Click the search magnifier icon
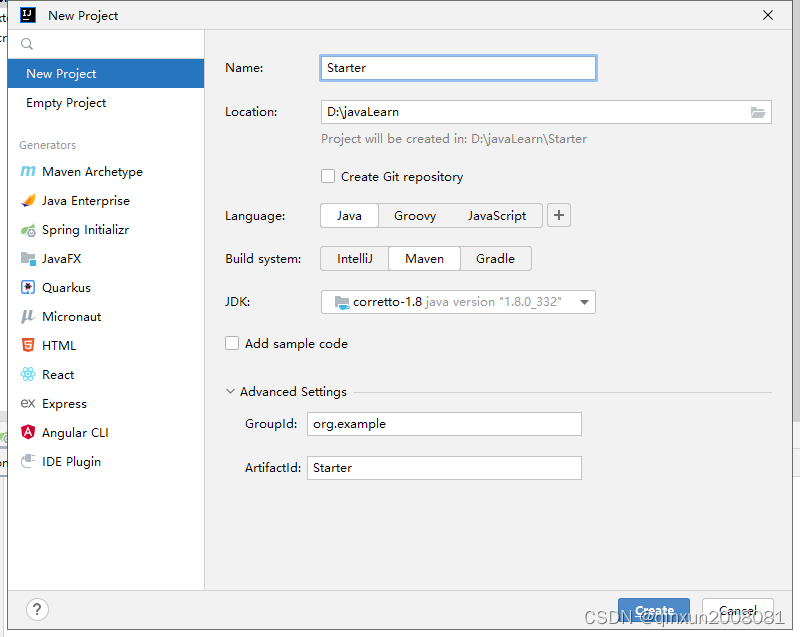Viewport: 800px width, 637px height. pyautogui.click(x=27, y=44)
